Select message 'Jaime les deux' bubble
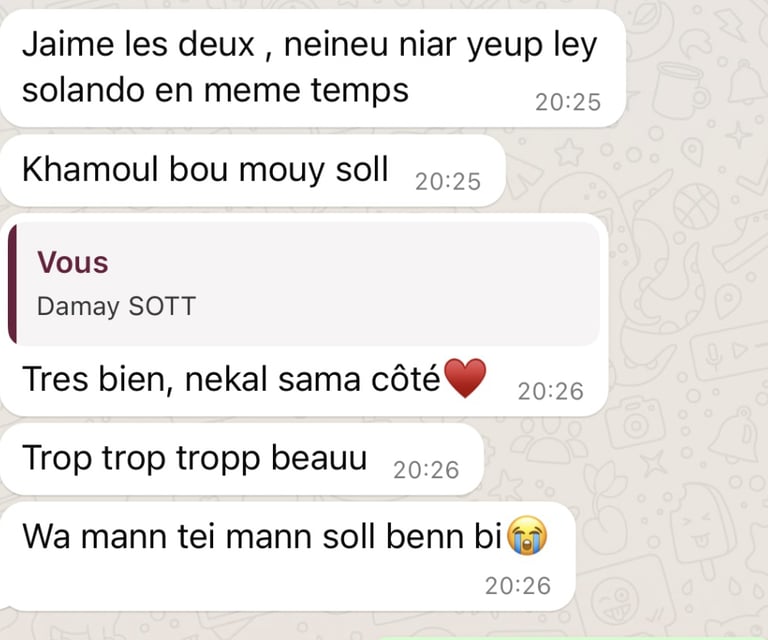The width and height of the screenshot is (768, 640). click(313, 68)
